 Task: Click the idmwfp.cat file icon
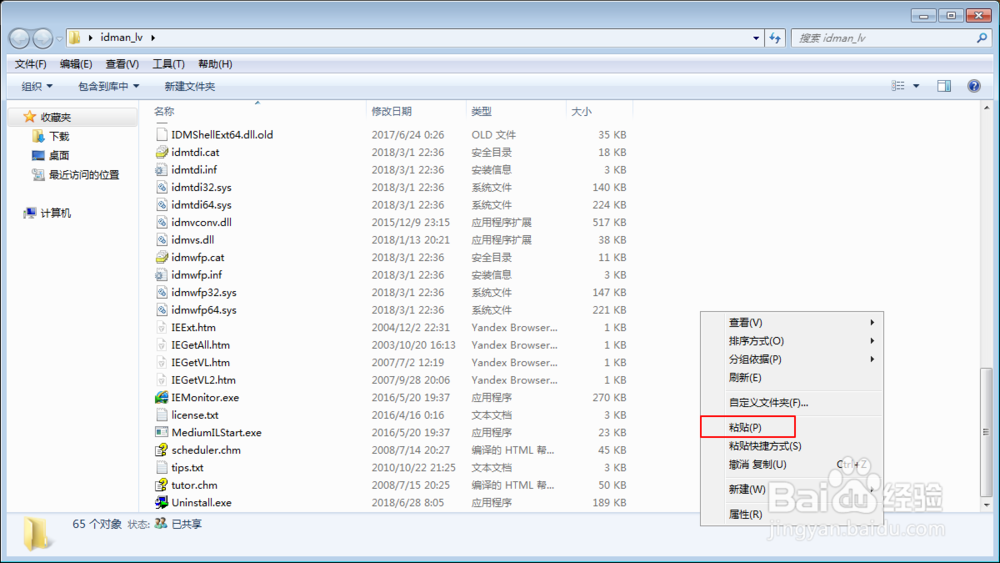162,258
